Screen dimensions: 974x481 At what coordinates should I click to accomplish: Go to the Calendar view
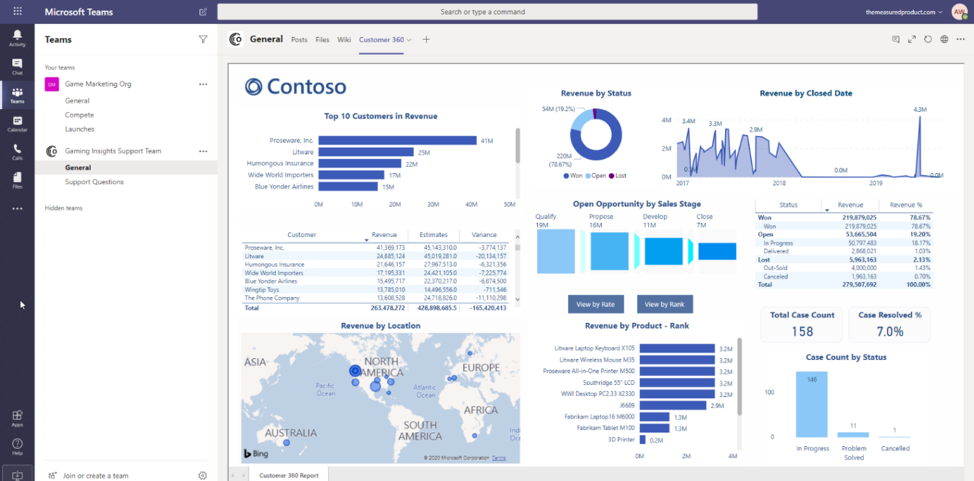pos(17,124)
